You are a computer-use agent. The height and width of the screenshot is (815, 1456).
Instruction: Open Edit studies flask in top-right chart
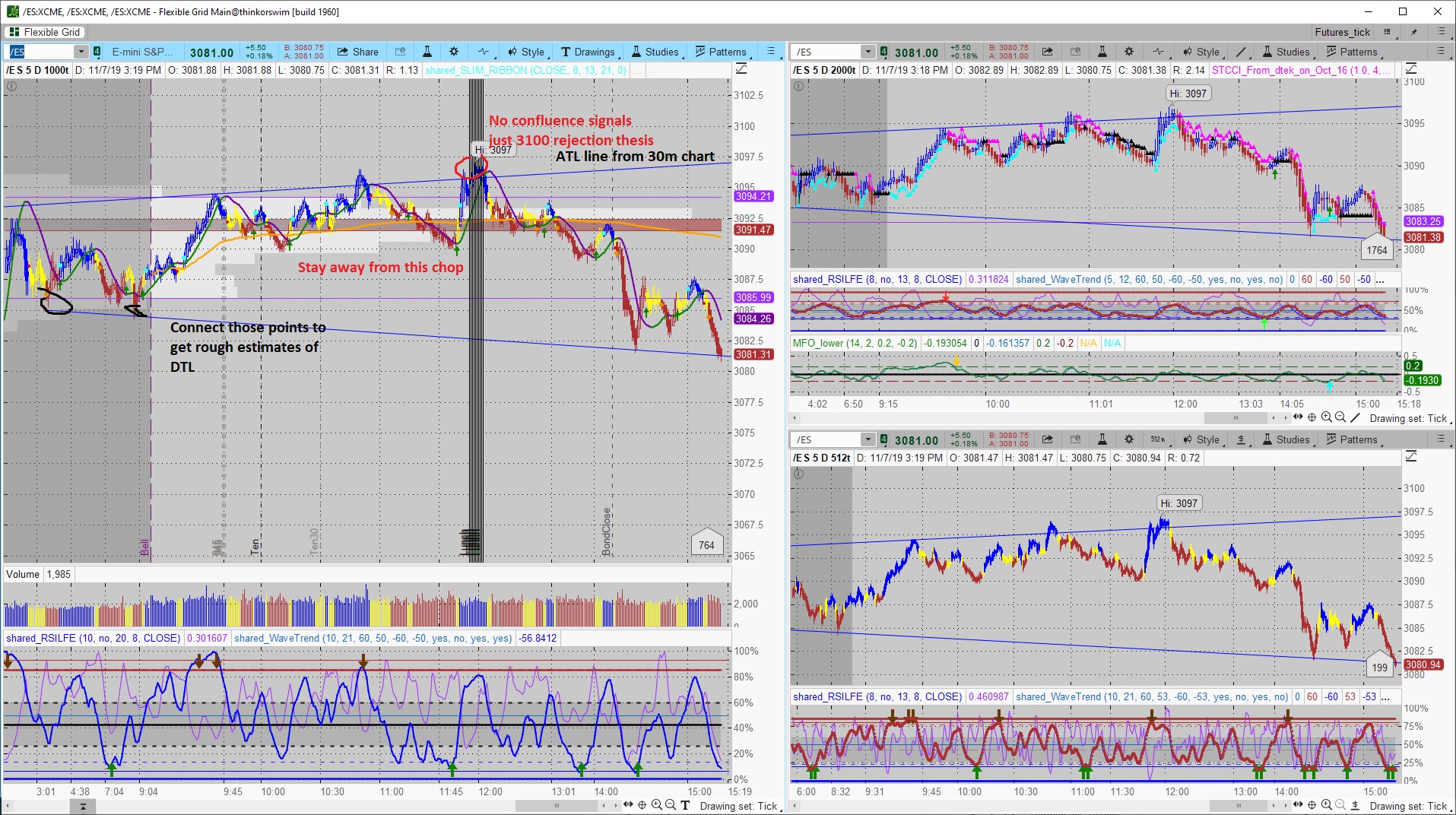[x=1102, y=52]
